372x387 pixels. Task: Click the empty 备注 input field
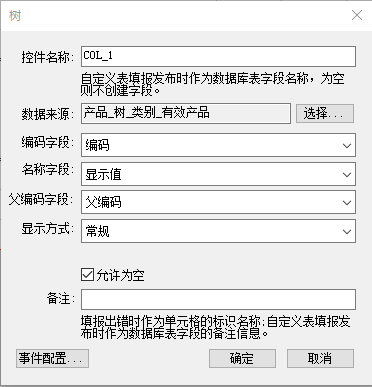click(x=218, y=299)
